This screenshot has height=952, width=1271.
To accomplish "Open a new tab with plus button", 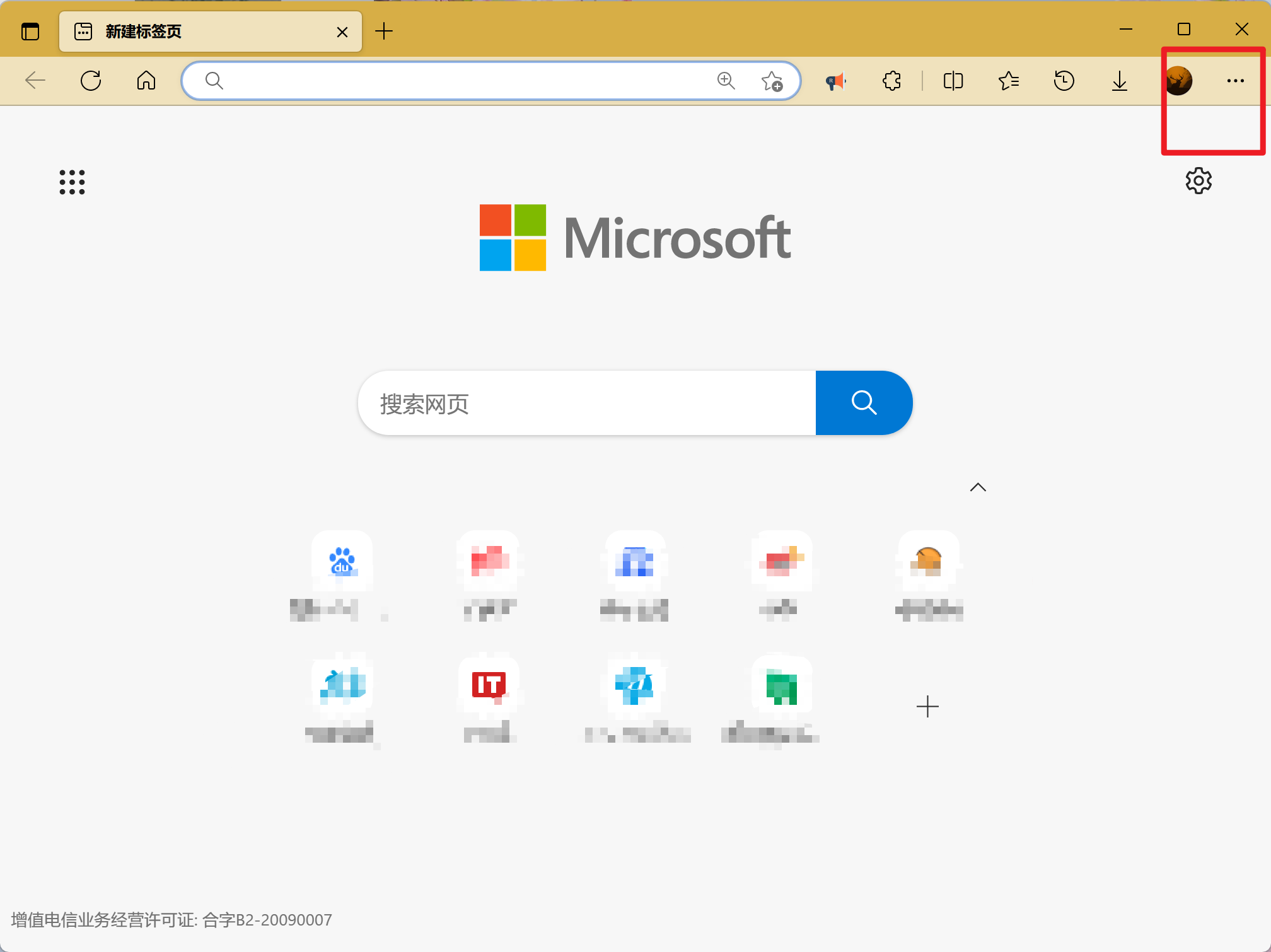I will point(384,31).
